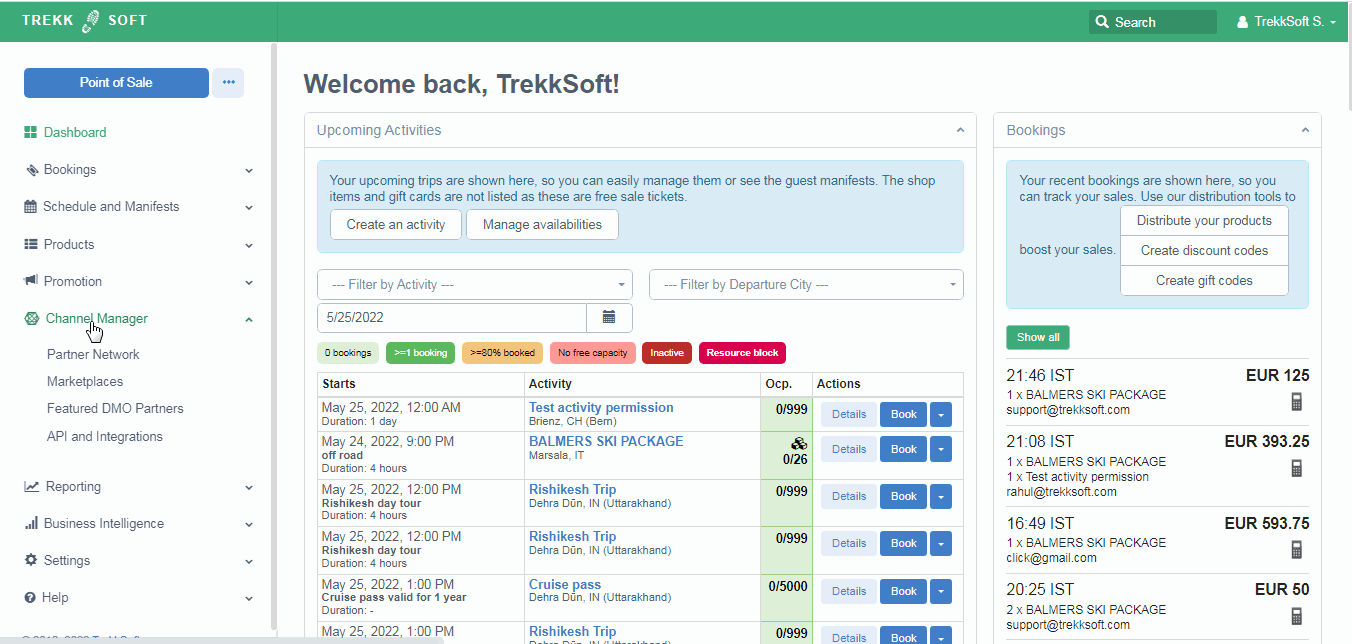The height and width of the screenshot is (644, 1352).
Task: Click the user profile icon in header
Action: point(1243,21)
